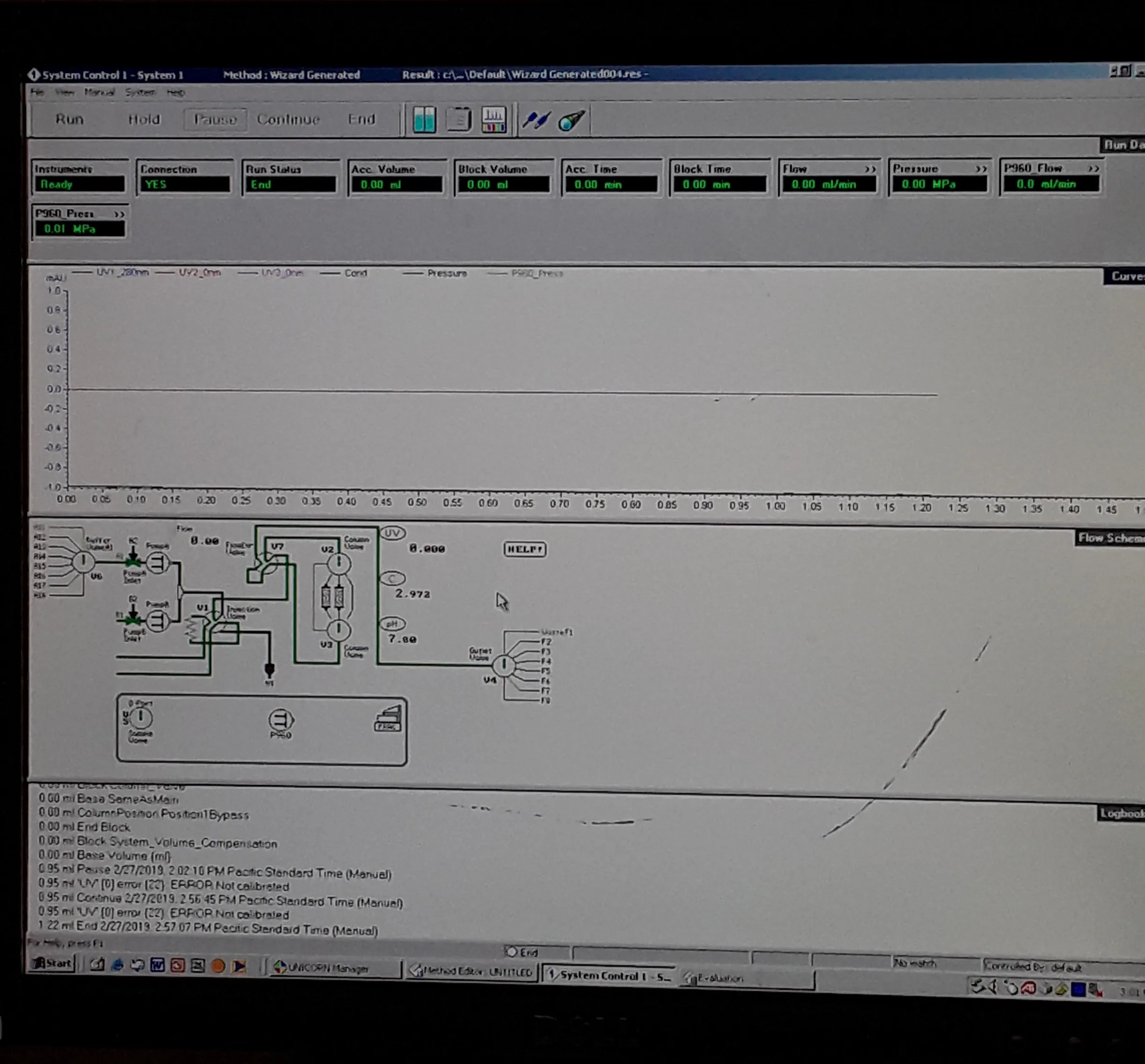This screenshot has width=1145, height=1064.
Task: Open the File menu
Action: 37,92
